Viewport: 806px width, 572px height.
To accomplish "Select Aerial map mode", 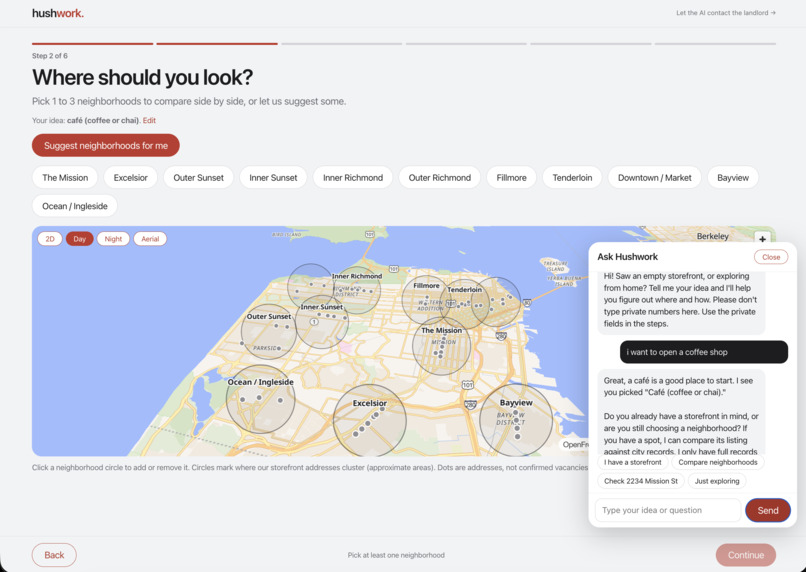I will (x=150, y=239).
